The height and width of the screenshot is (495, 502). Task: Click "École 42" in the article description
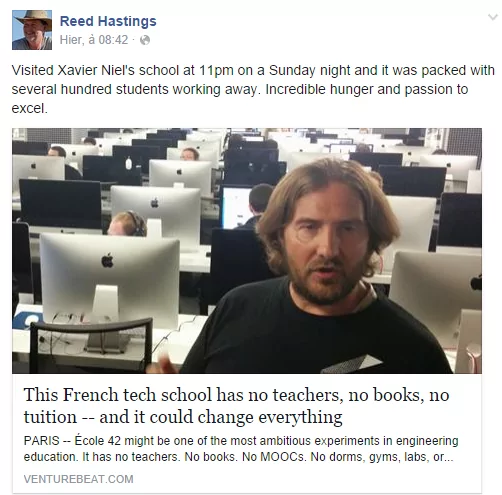pyautogui.click(x=97, y=441)
